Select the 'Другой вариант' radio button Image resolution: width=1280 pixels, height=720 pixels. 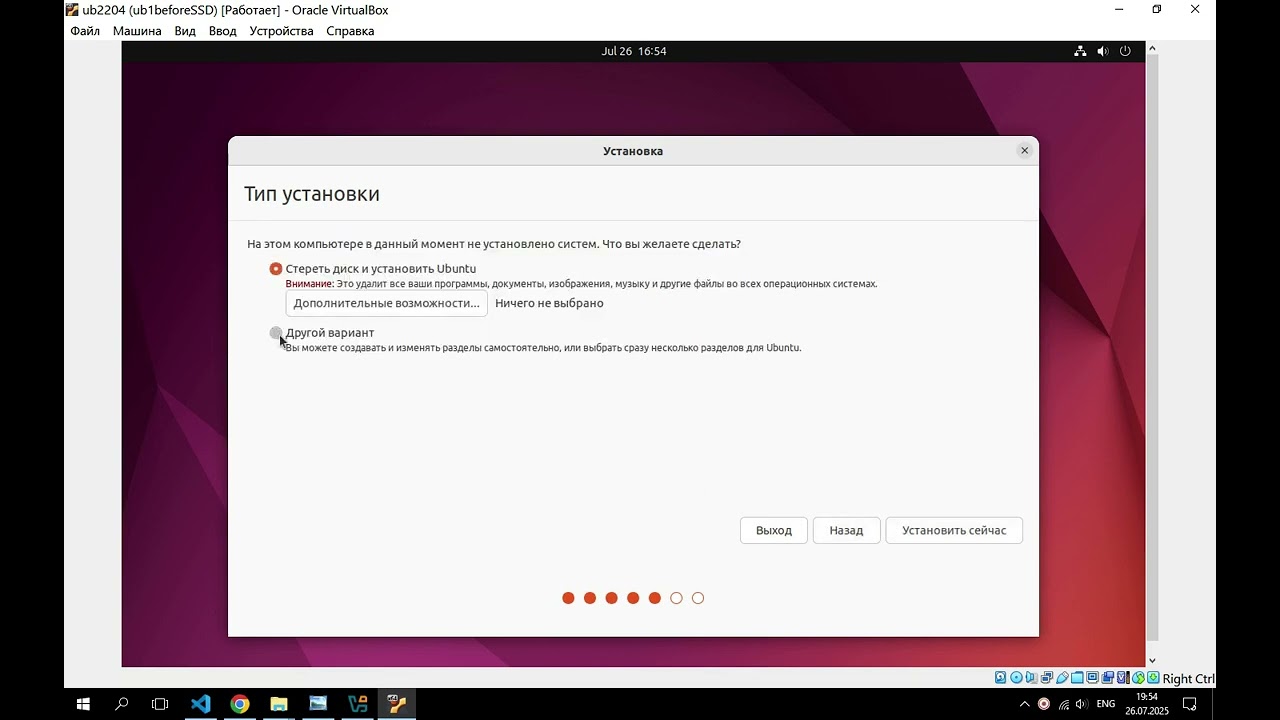tap(276, 333)
